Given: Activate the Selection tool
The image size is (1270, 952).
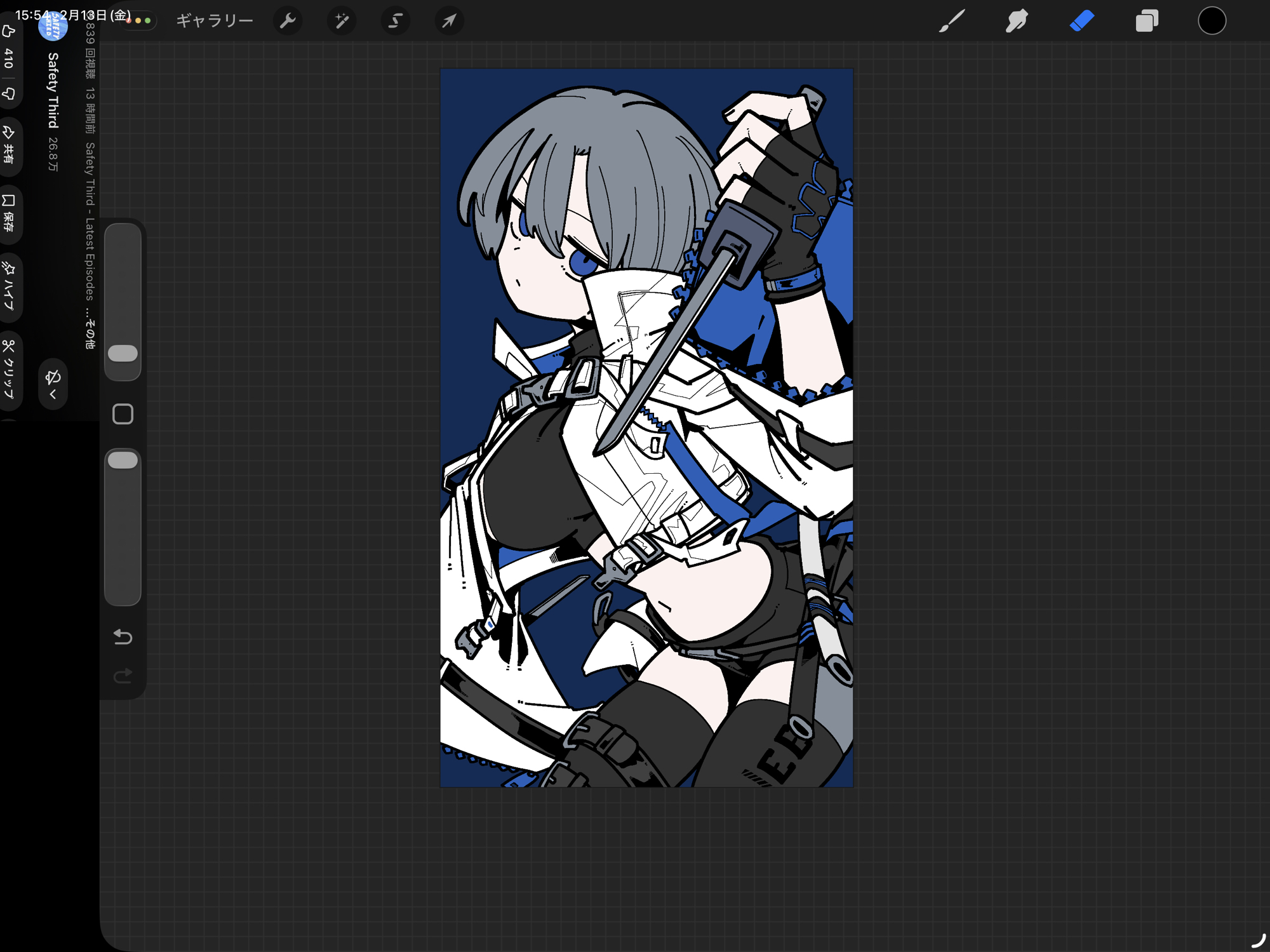Looking at the screenshot, I should click(395, 21).
